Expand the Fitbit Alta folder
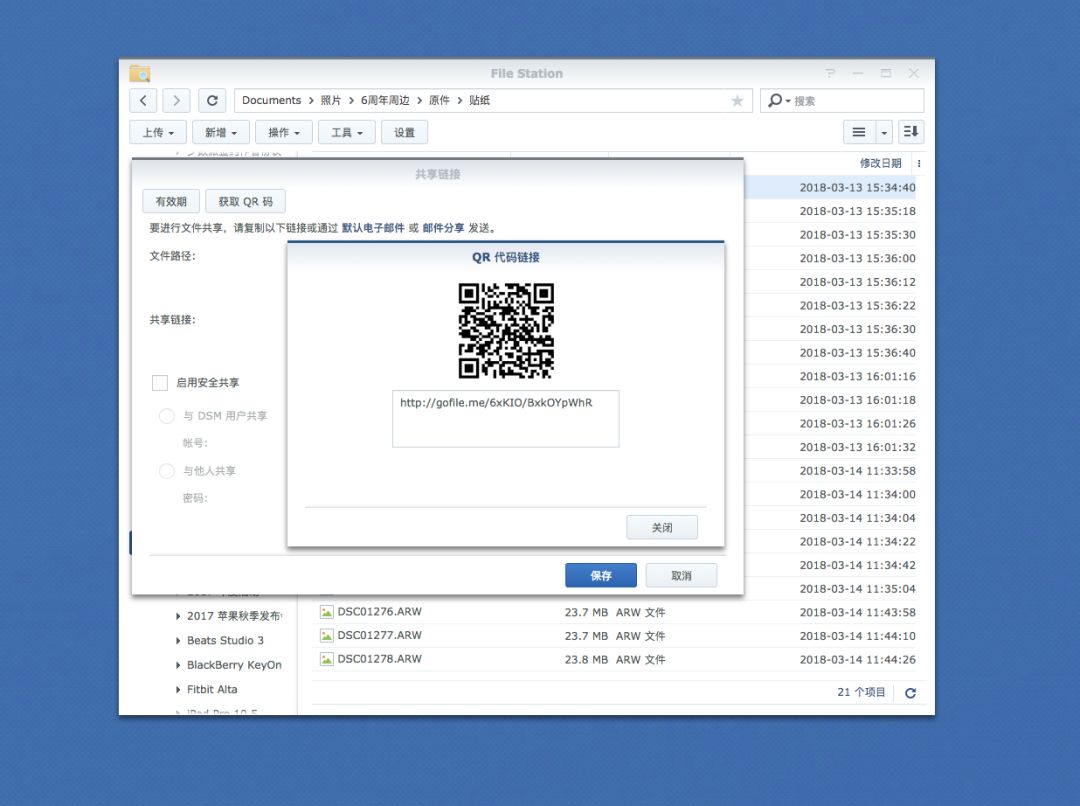Screen dimensions: 1080x806 coord(178,690)
